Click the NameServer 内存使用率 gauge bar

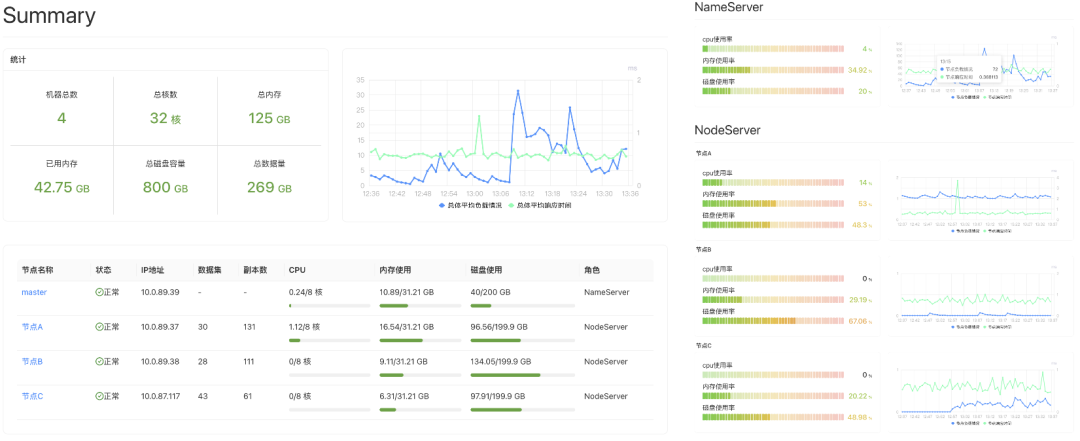click(774, 70)
